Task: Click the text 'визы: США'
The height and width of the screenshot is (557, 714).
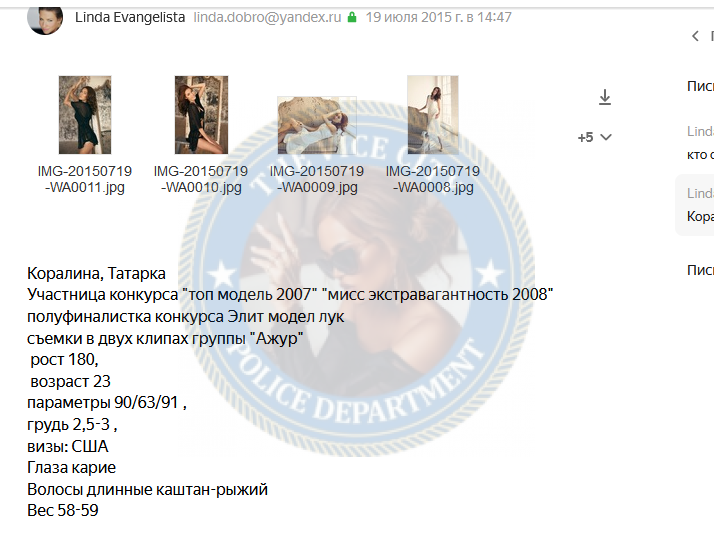Action: click(x=68, y=446)
